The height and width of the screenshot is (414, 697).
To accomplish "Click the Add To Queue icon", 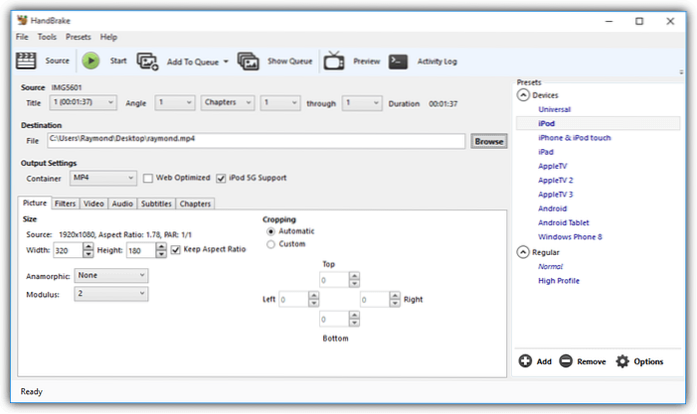I will click(148, 61).
